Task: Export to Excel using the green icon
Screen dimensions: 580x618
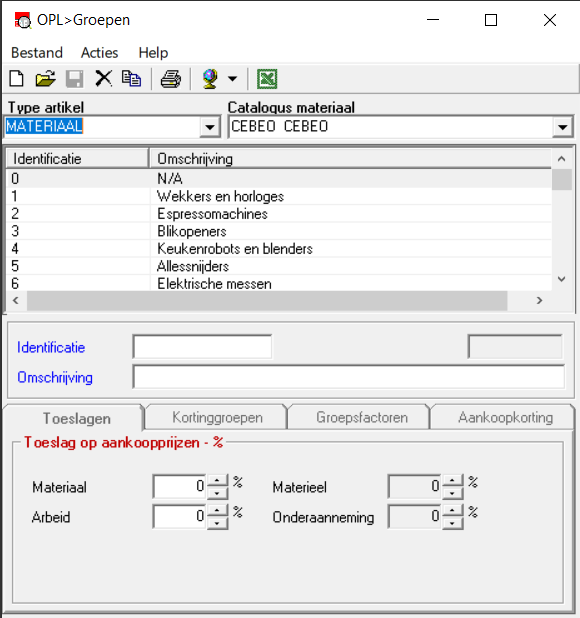Action: click(267, 78)
